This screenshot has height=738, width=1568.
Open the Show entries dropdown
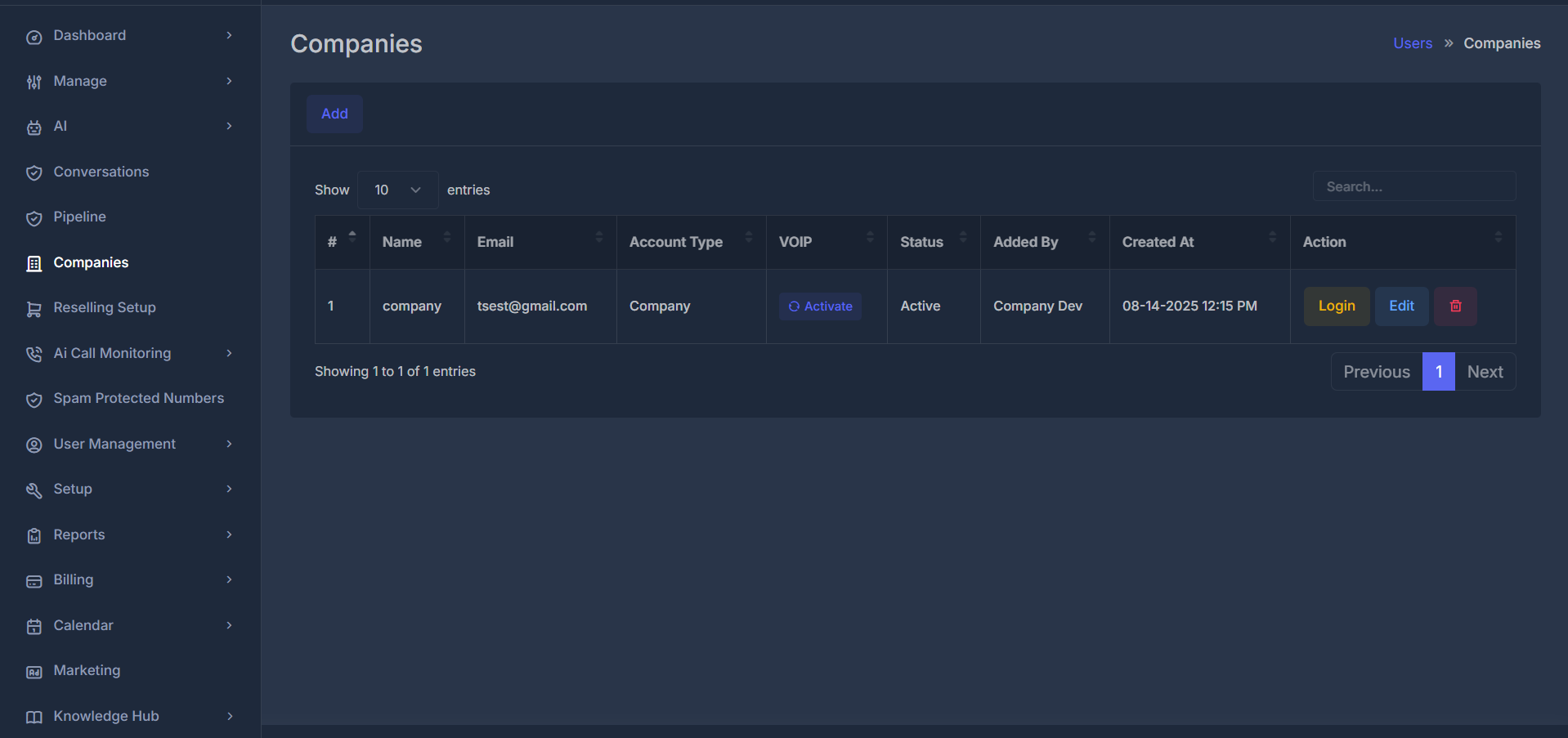click(397, 189)
